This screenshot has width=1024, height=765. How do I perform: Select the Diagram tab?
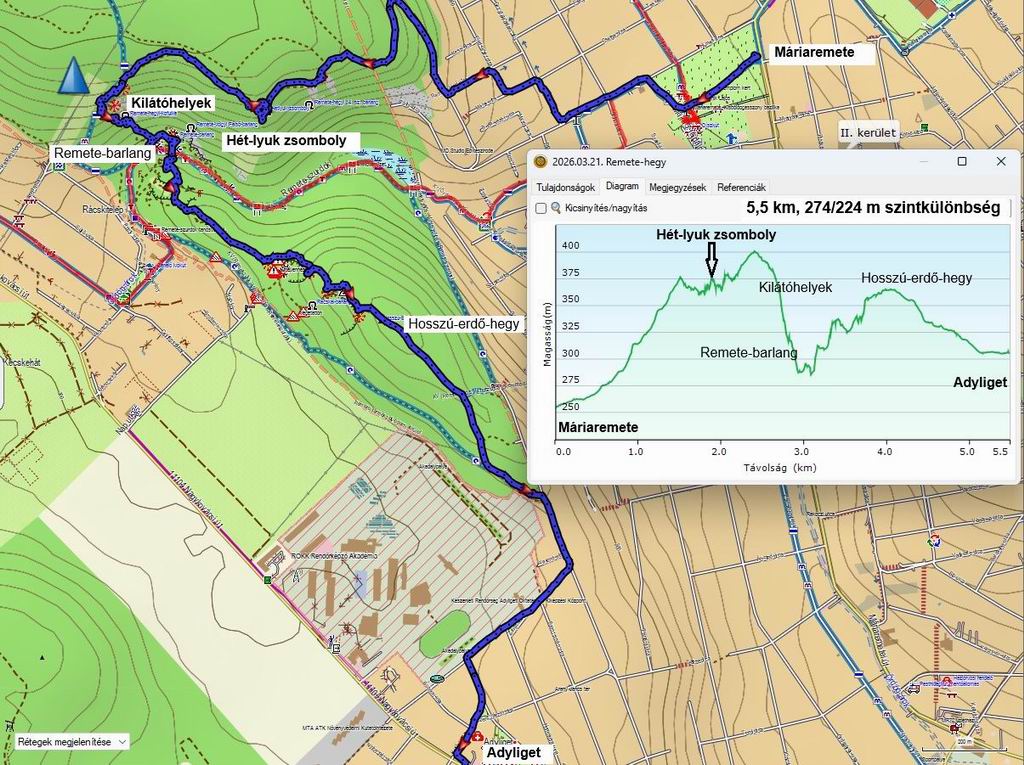point(622,187)
